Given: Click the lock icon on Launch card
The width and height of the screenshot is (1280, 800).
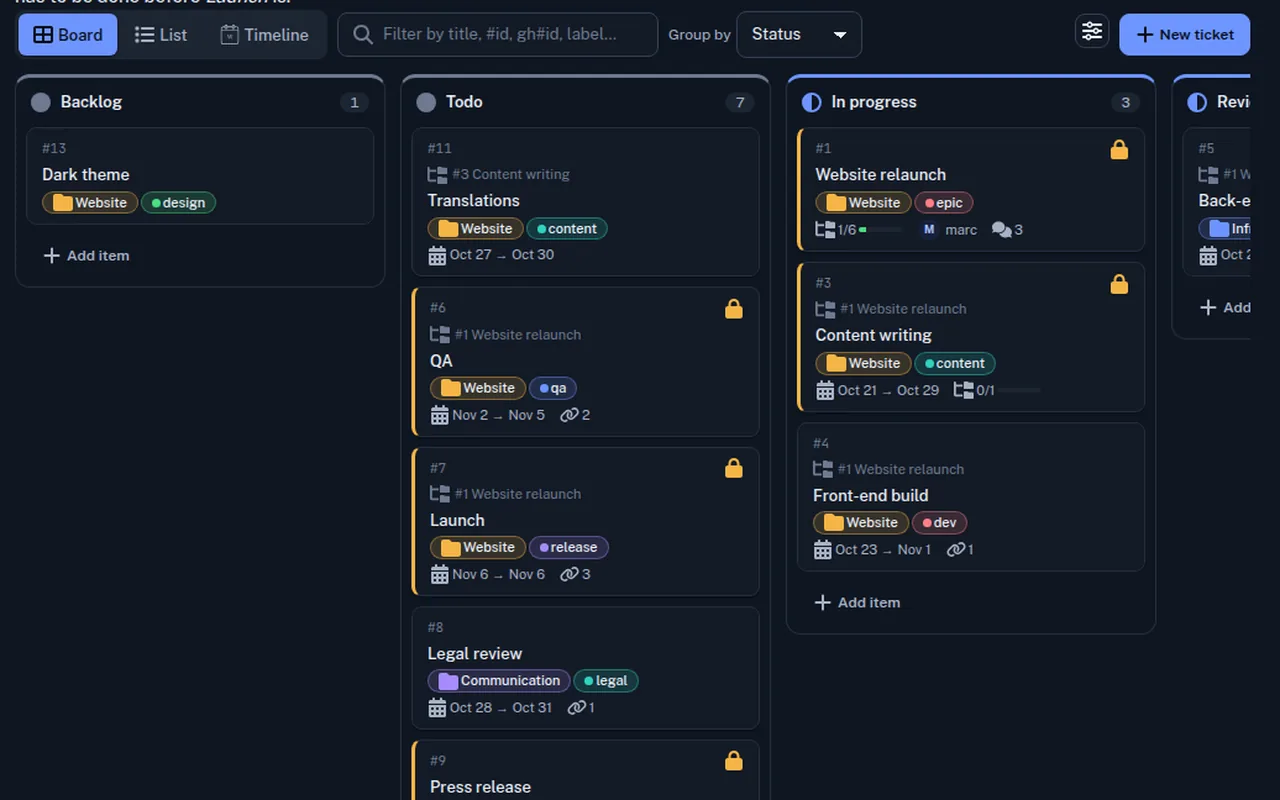Looking at the screenshot, I should tap(734, 468).
